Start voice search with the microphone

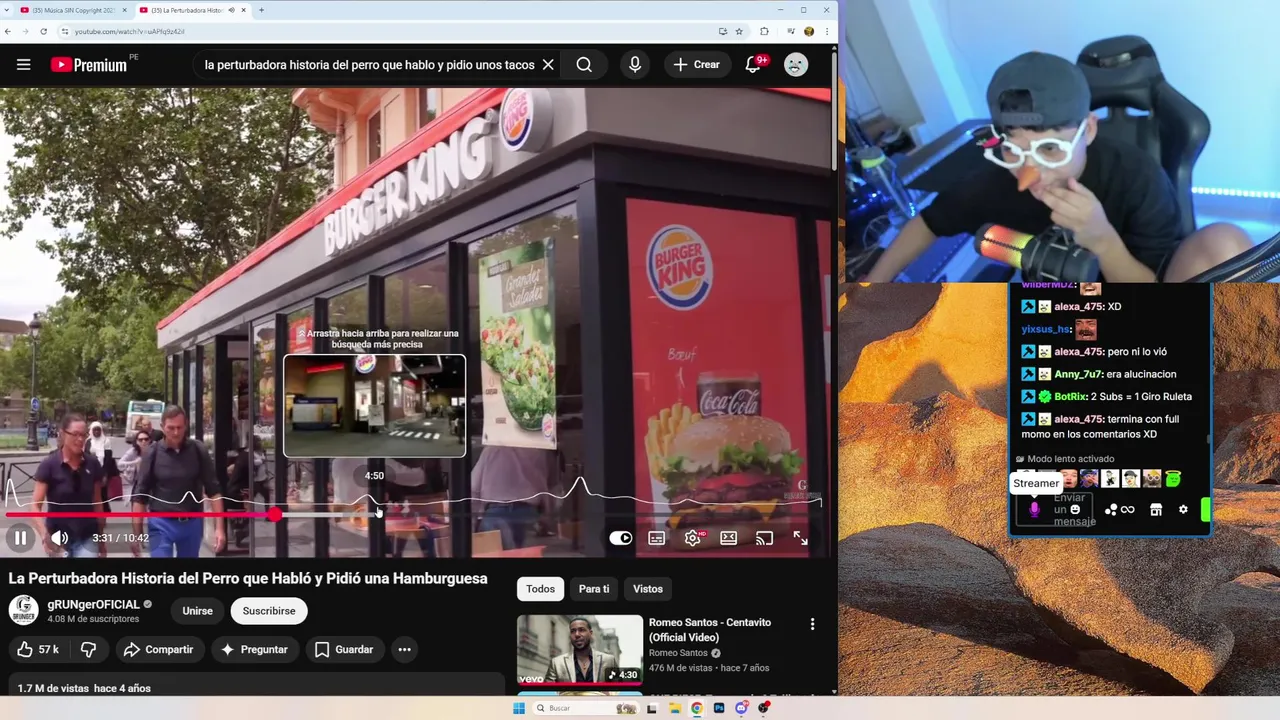634,65
